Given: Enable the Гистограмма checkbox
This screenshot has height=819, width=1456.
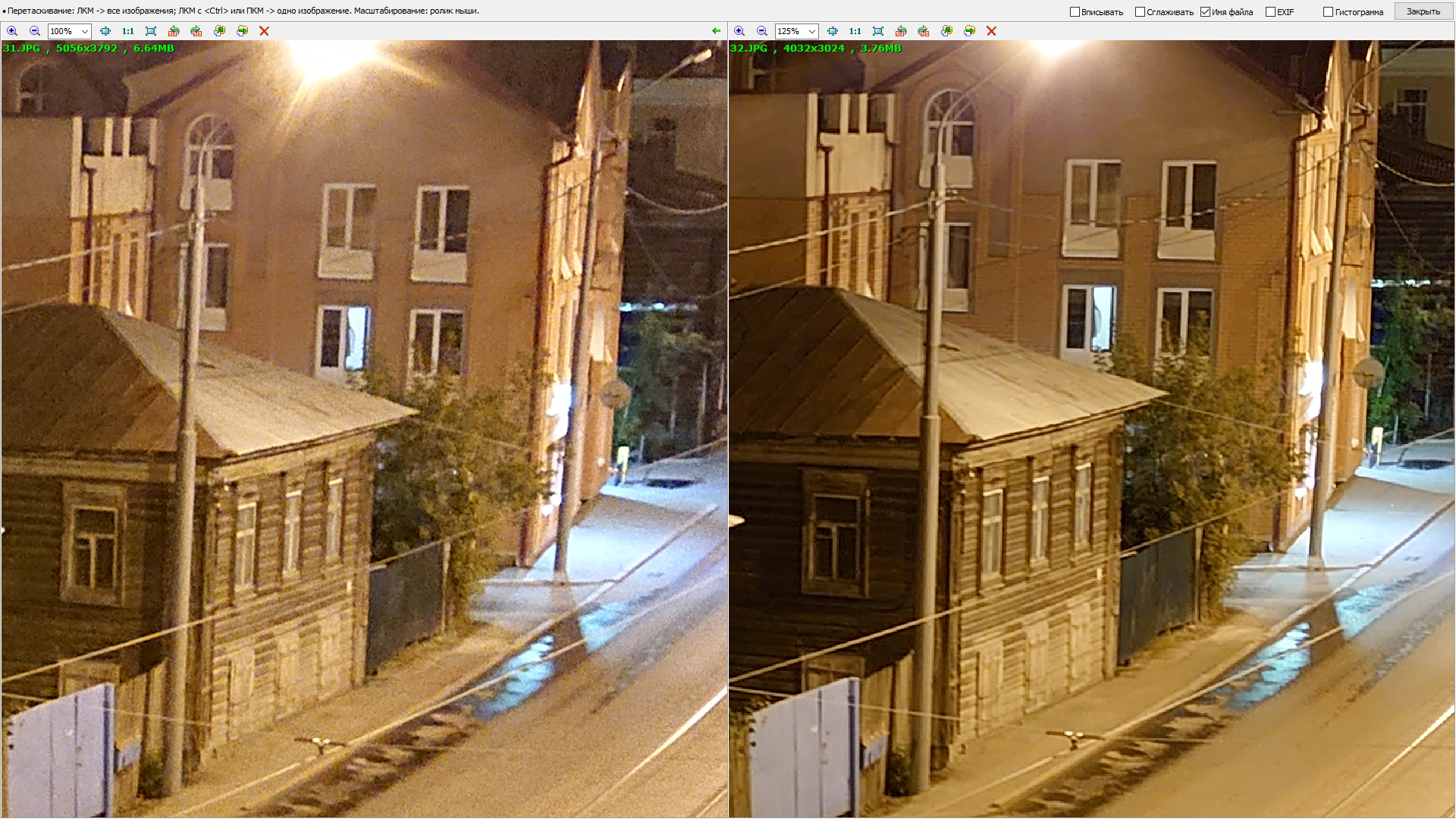Looking at the screenshot, I should tap(1328, 11).
